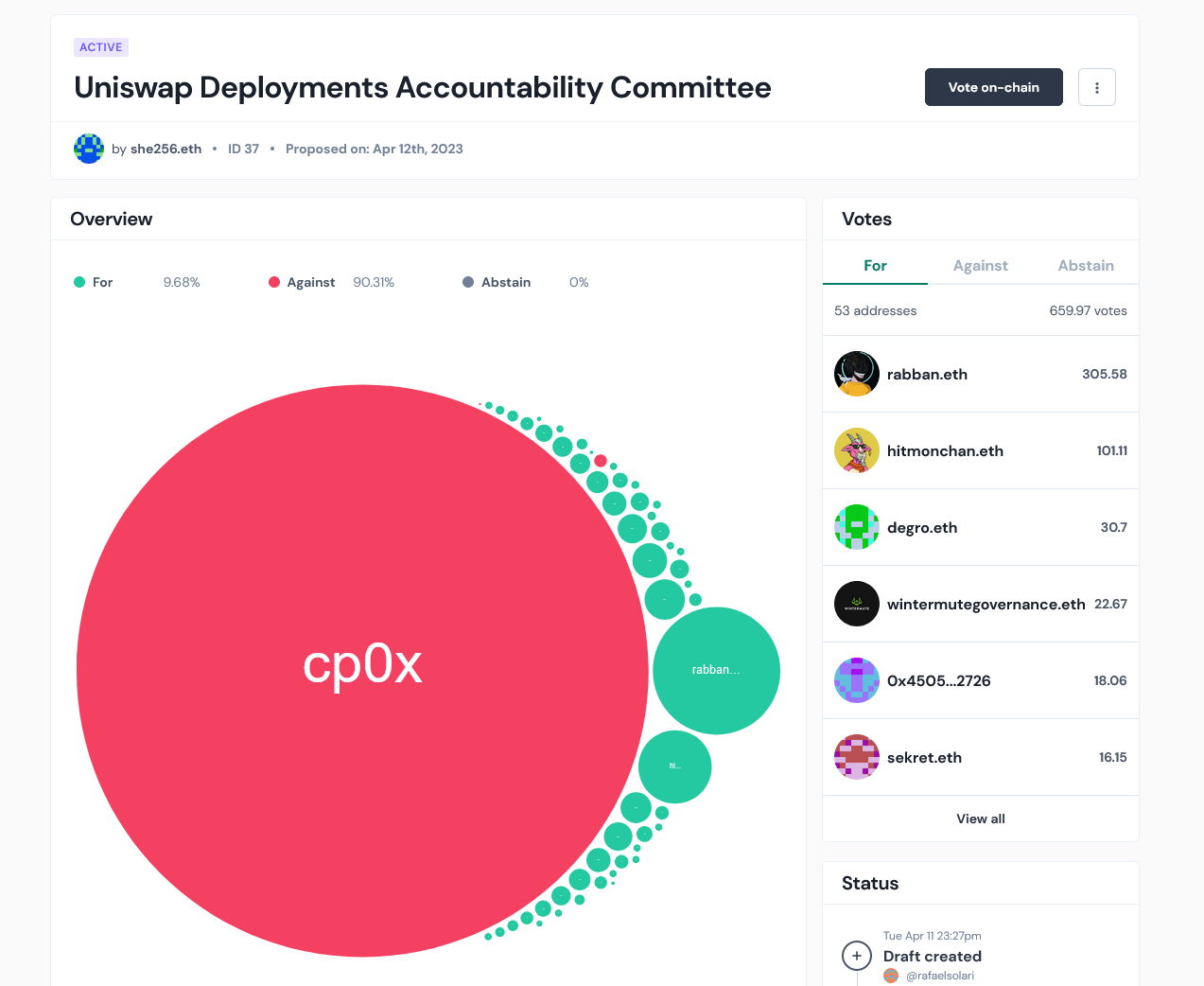The image size is (1204, 986).
Task: Open wintermutegovernance.eth voter name link
Action: (x=986, y=604)
